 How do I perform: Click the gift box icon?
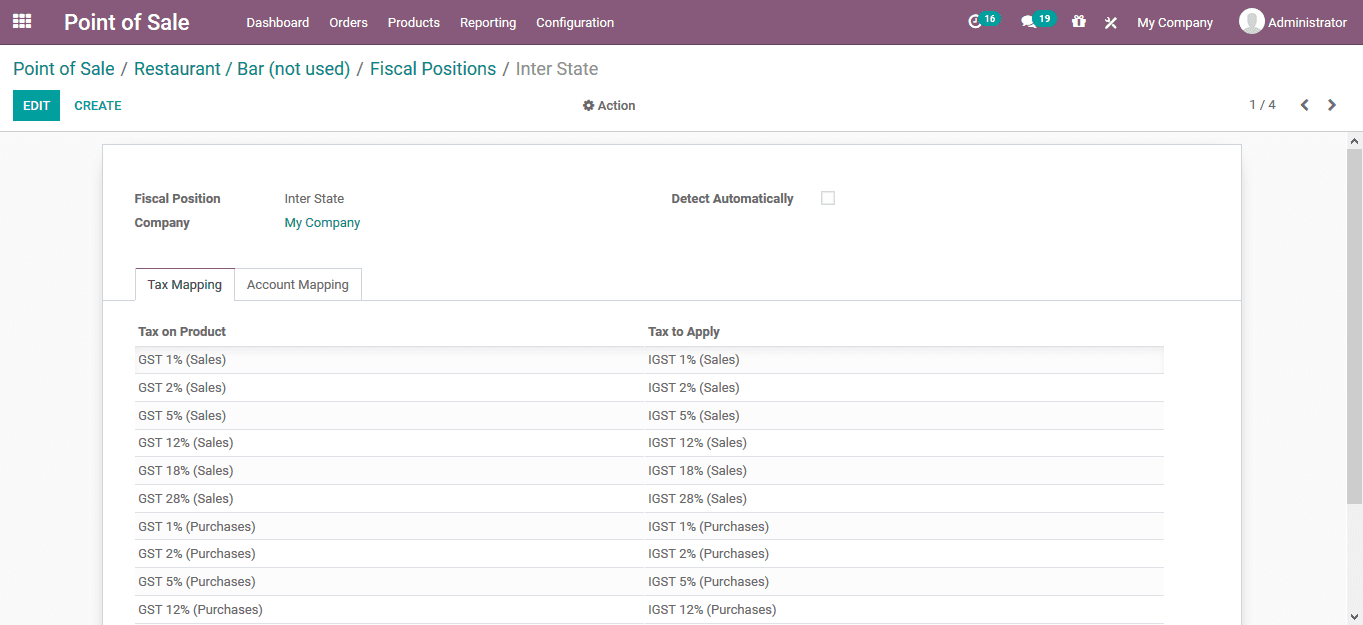point(1078,21)
